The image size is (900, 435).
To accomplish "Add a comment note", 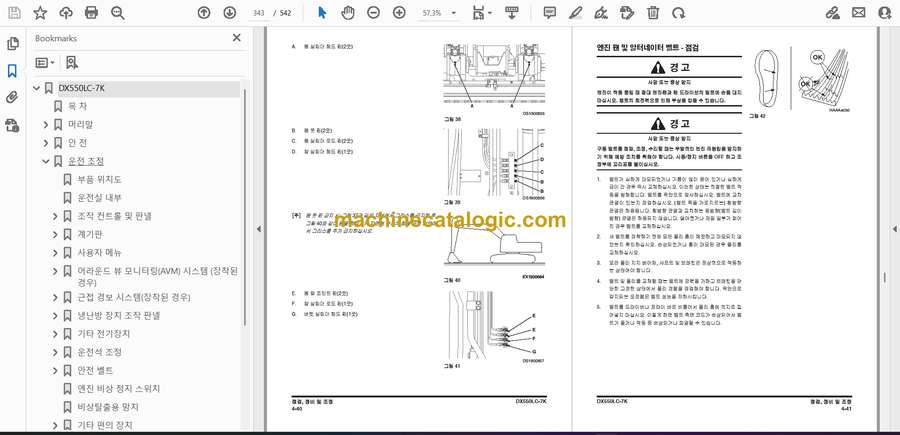I will click(x=550, y=13).
